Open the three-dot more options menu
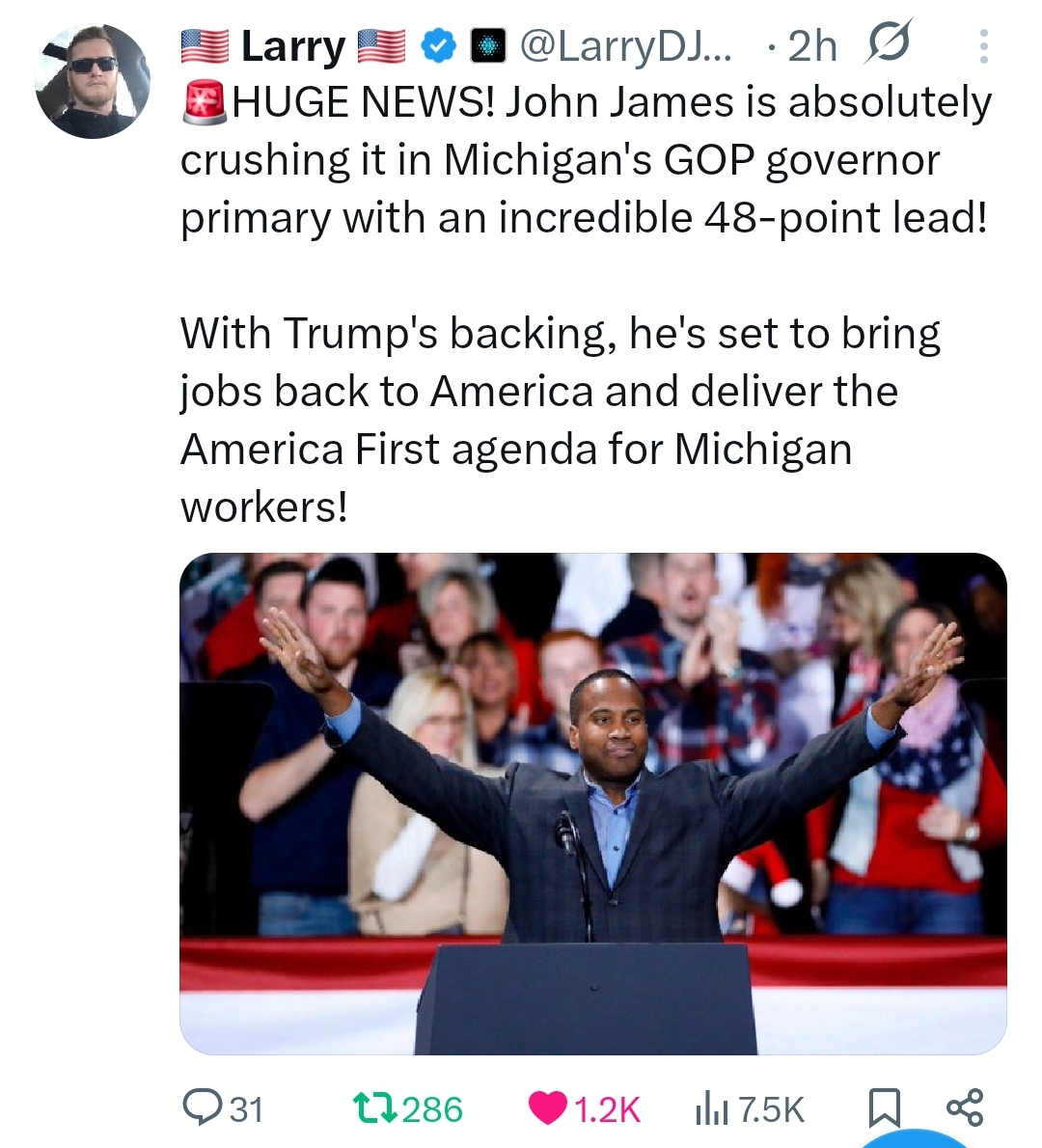The width and height of the screenshot is (1042, 1148). [x=983, y=47]
